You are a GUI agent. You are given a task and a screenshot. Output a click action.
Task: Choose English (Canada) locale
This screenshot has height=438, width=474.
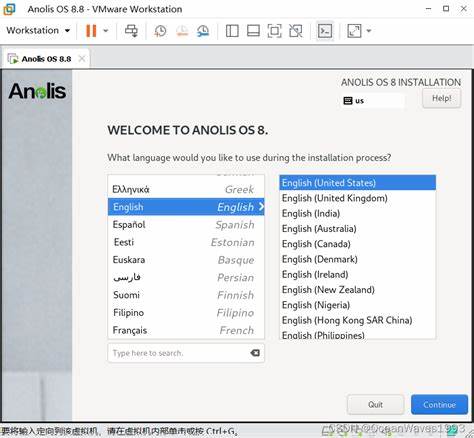click(x=358, y=244)
